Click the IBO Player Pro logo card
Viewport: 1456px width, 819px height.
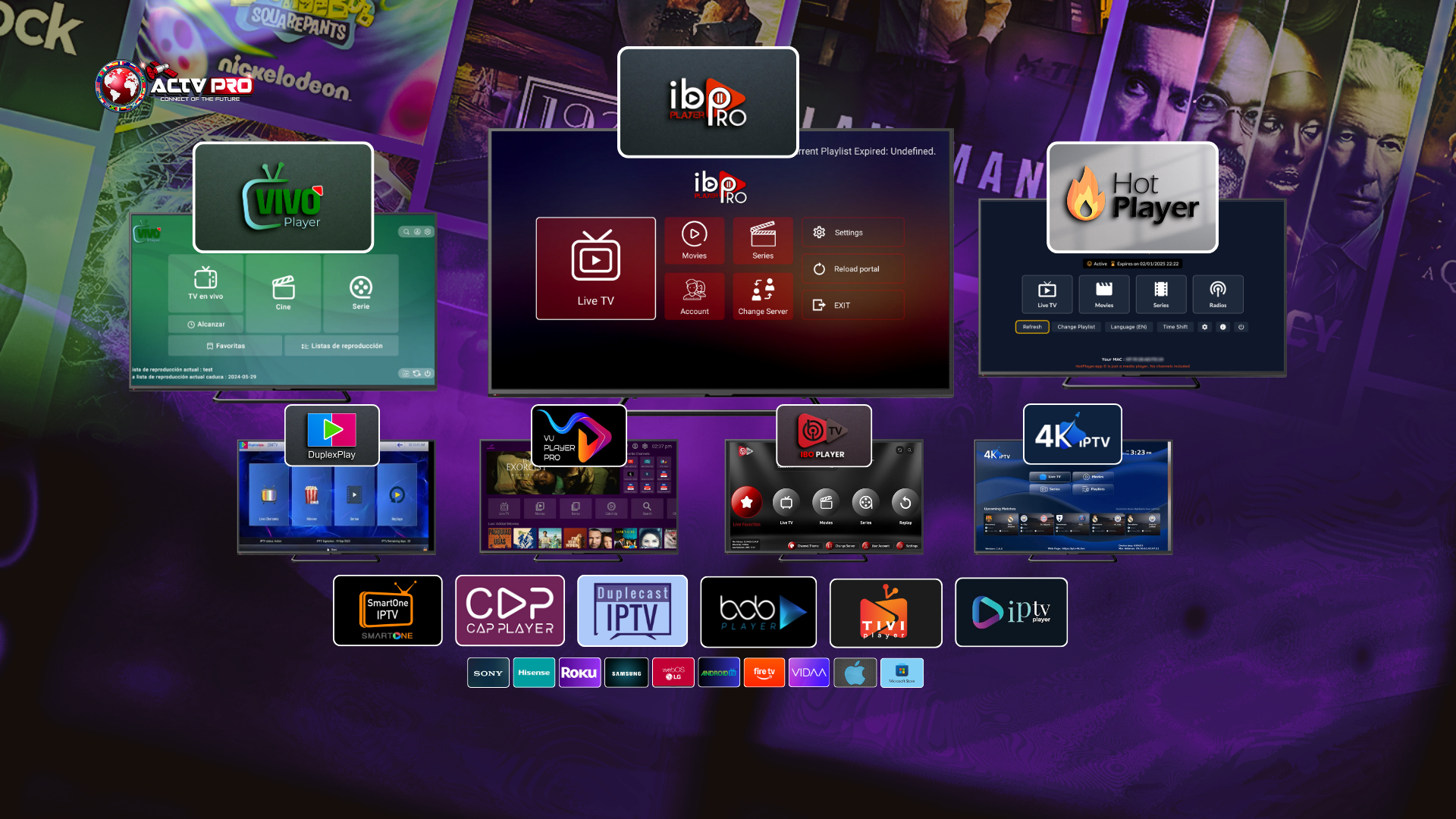(x=708, y=102)
